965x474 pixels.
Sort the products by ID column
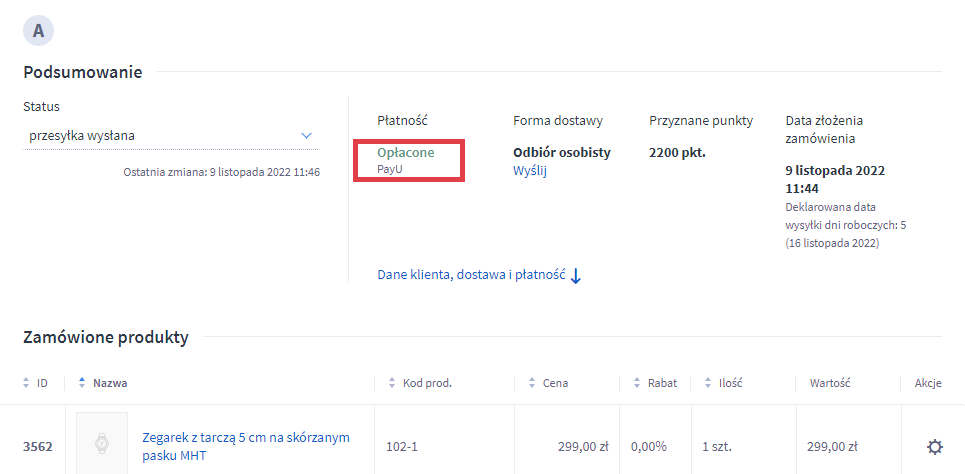coord(36,383)
